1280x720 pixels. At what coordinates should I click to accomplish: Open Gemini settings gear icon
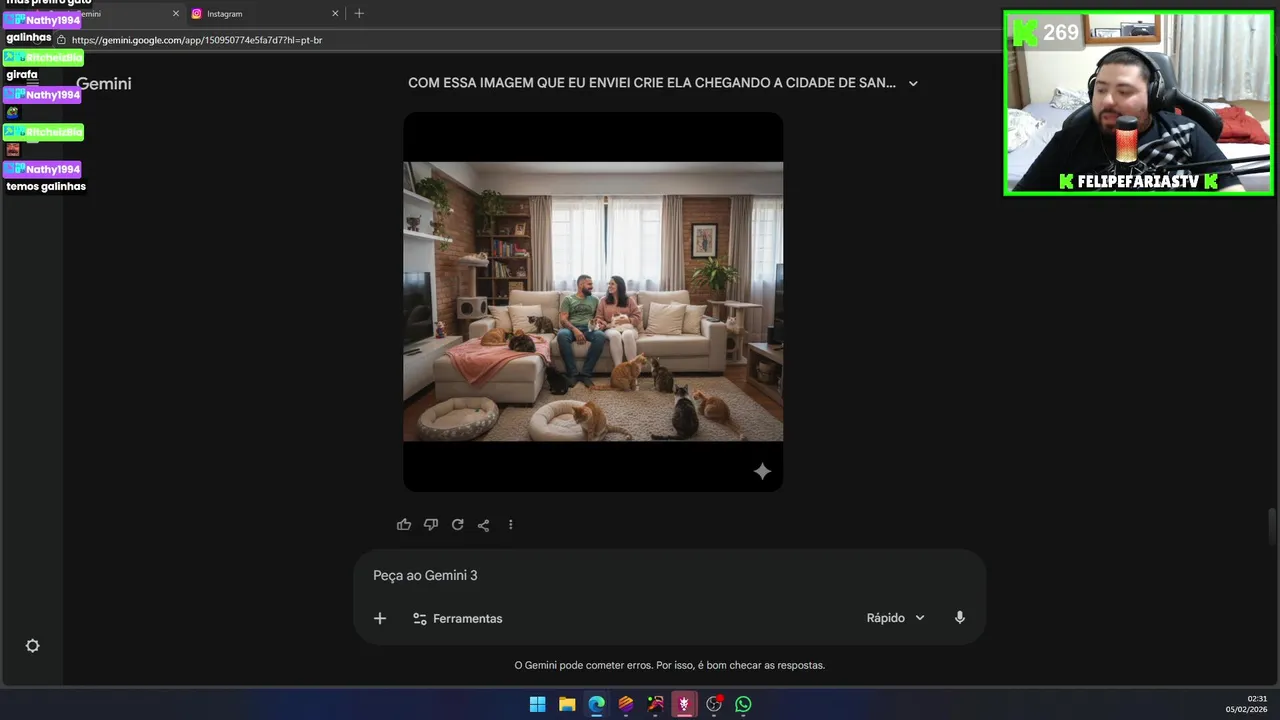[x=32, y=646]
